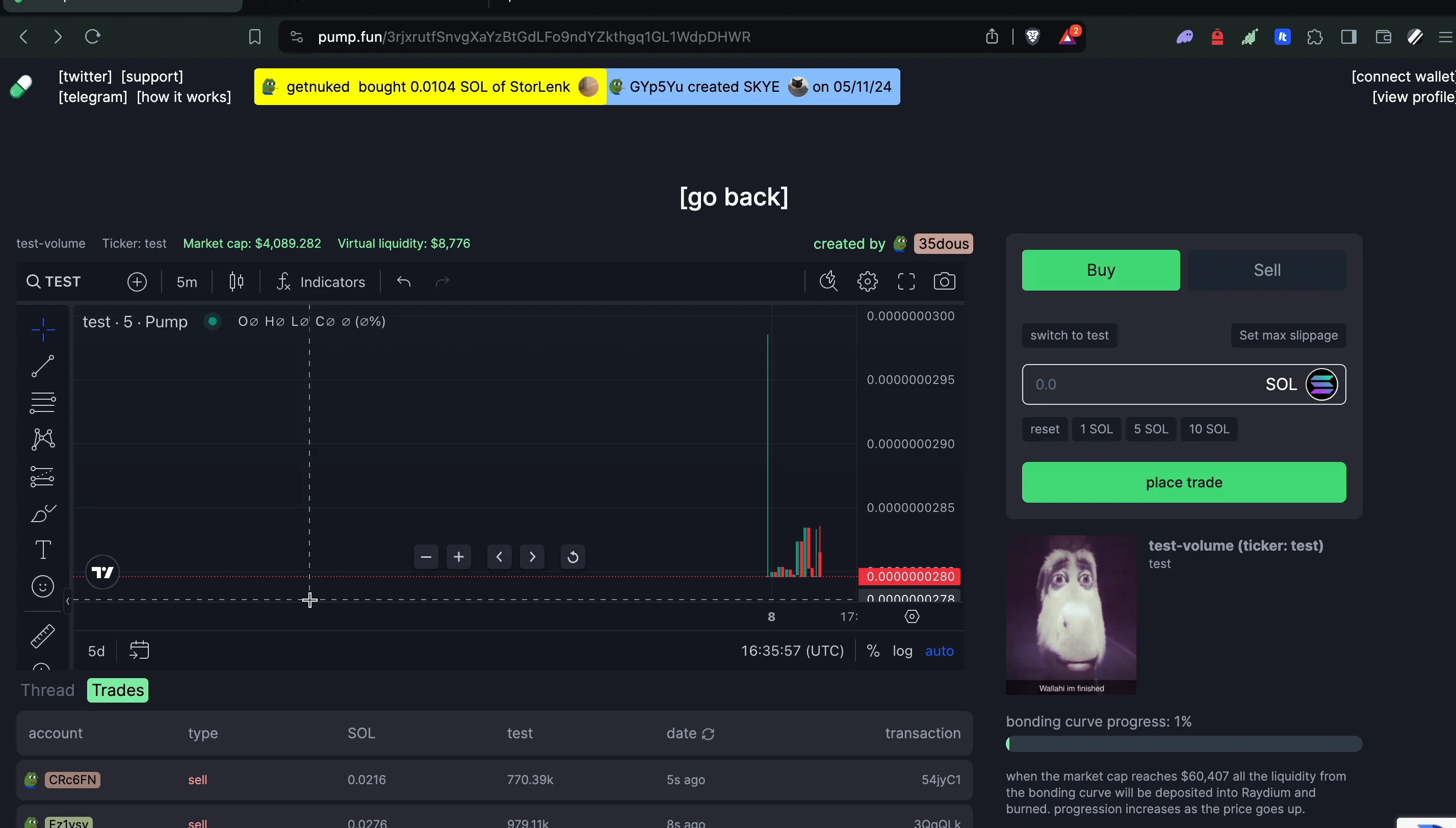The width and height of the screenshot is (1456, 828).
Task: Select the trend line drawing tool
Action: 43,366
